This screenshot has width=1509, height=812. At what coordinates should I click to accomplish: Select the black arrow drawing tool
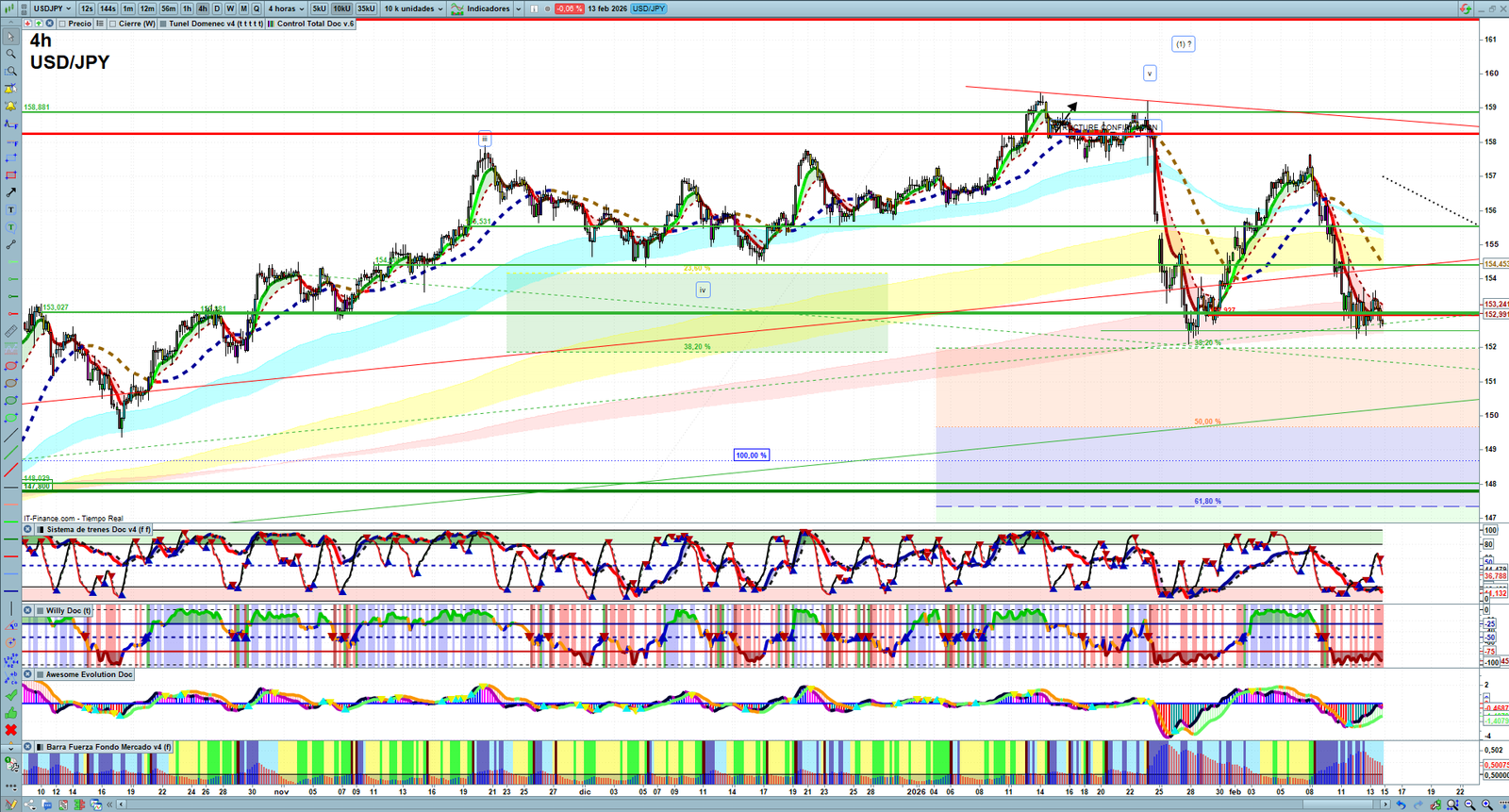[11, 192]
